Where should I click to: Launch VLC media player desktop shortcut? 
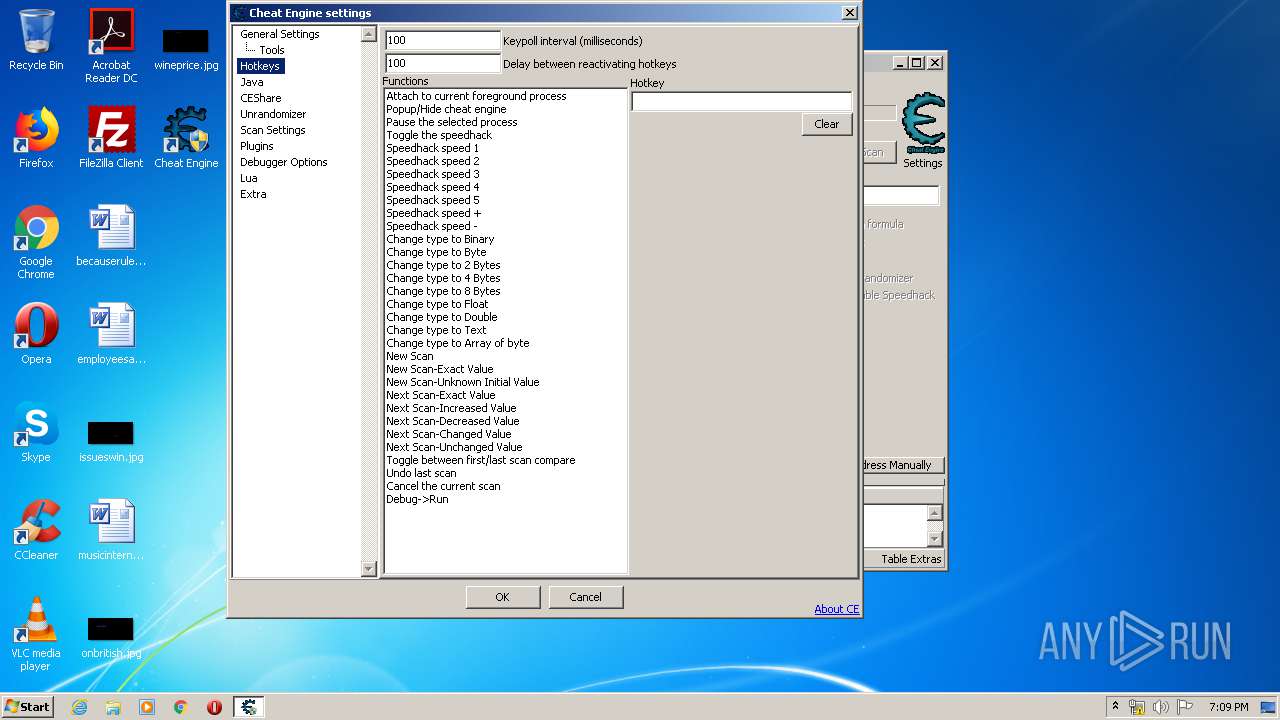click(x=36, y=634)
